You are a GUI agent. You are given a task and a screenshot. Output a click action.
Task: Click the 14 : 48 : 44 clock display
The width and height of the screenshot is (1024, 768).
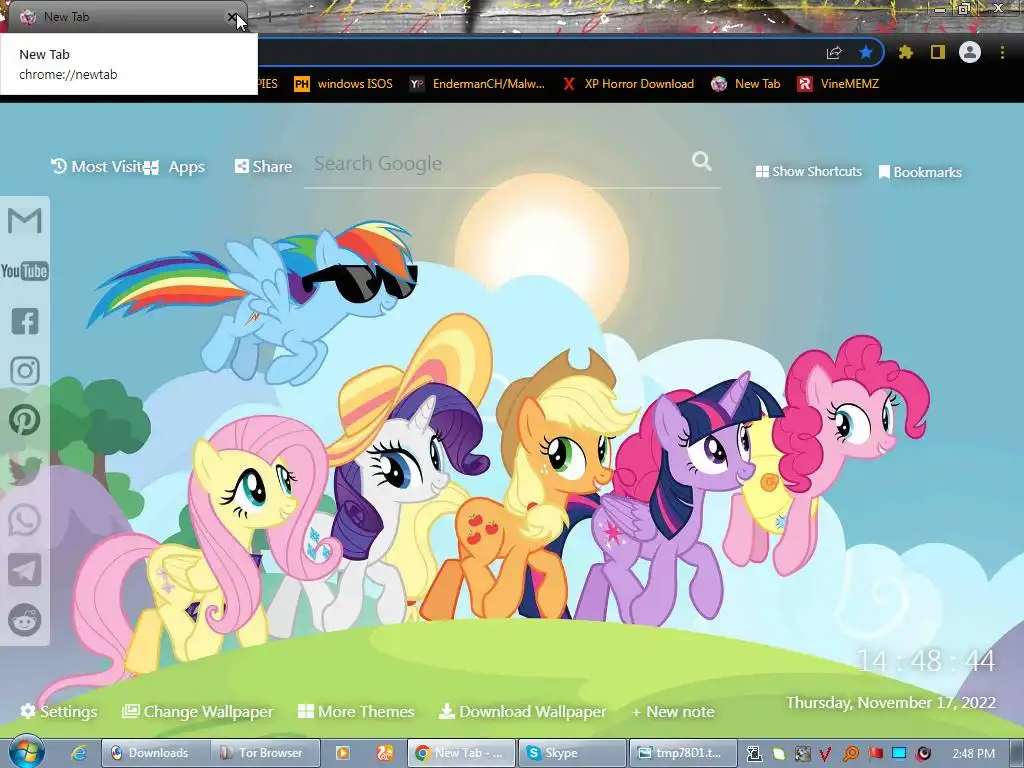pyautogui.click(x=925, y=661)
